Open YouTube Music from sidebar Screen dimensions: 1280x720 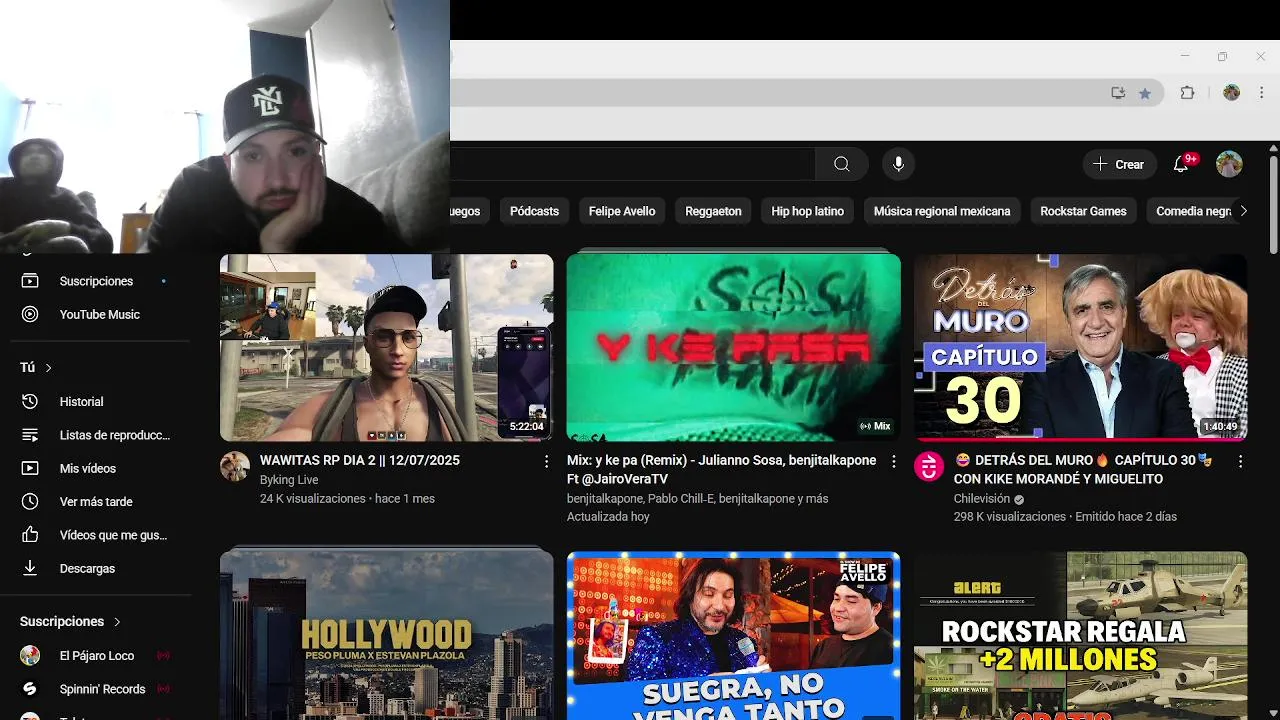coord(99,314)
